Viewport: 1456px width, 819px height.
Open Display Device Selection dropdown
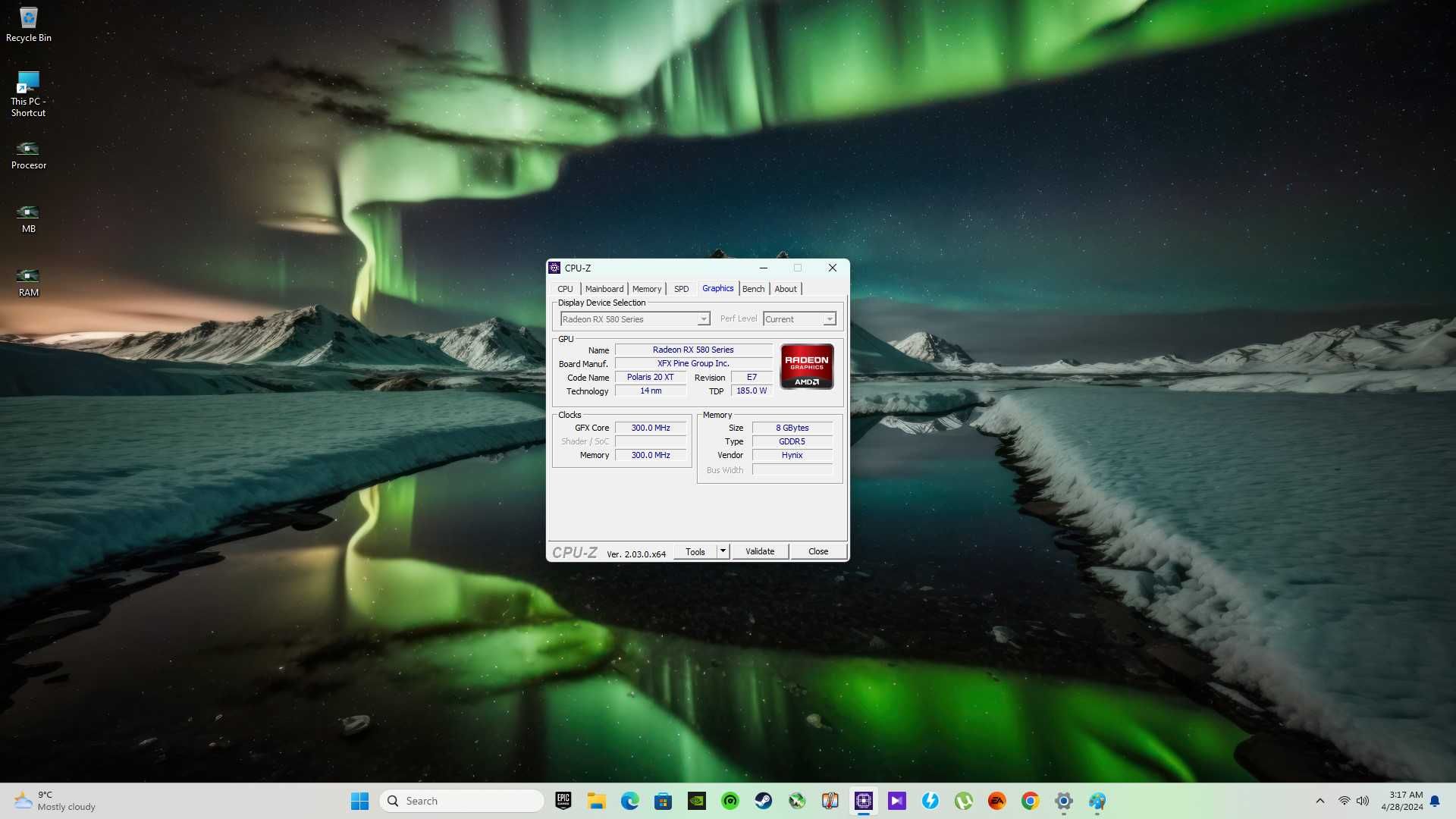[635, 319]
